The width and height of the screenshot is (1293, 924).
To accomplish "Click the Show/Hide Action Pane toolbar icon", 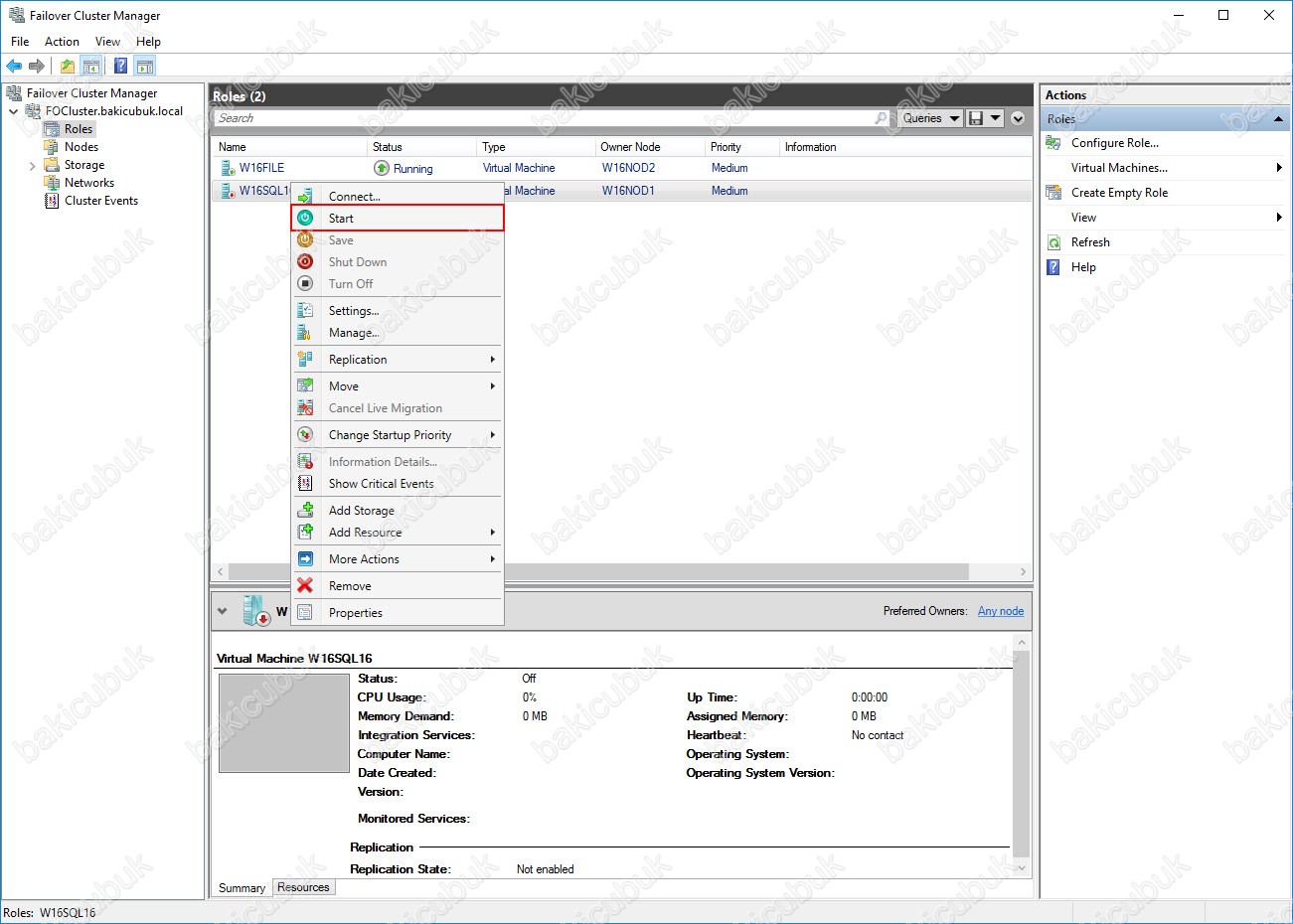I will [x=145, y=66].
